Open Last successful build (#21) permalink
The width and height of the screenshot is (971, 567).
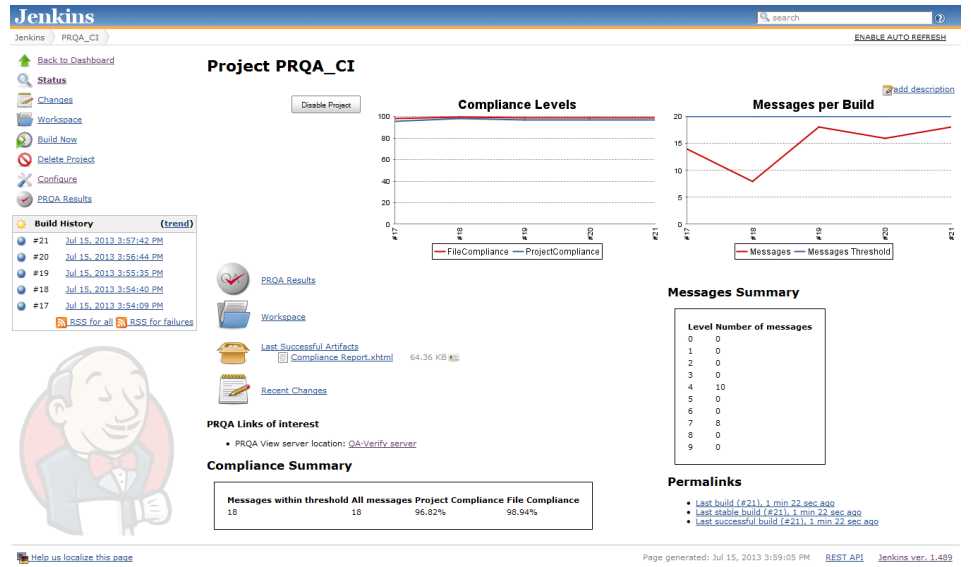coord(786,522)
